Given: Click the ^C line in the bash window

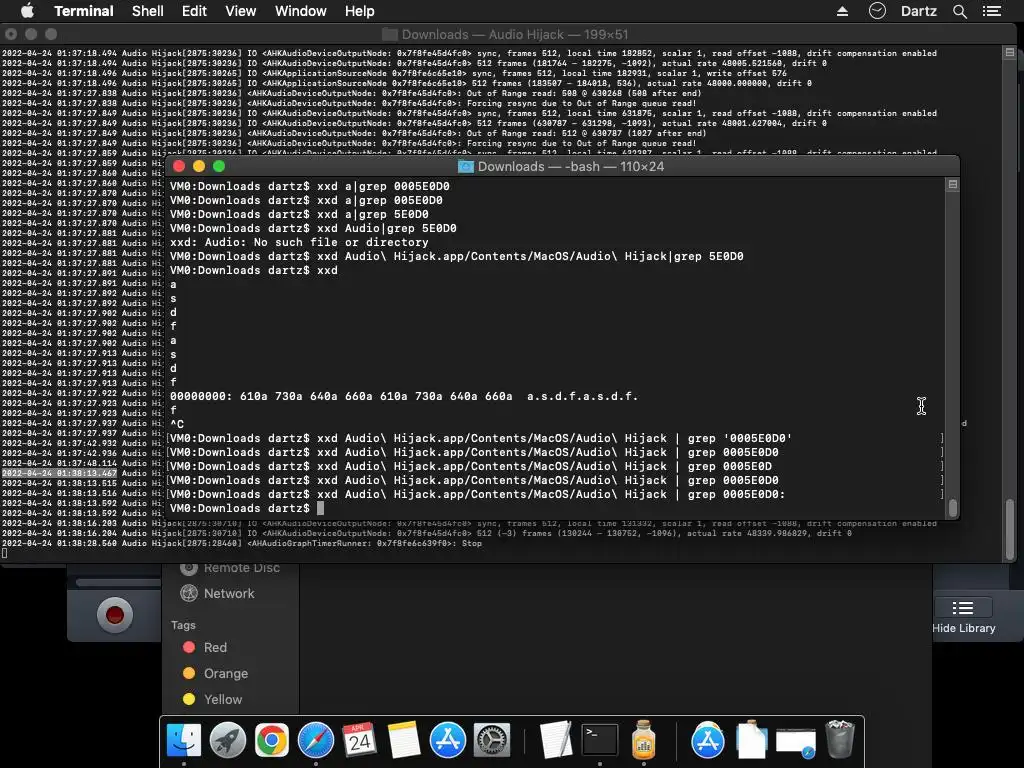Looking at the screenshot, I should [x=177, y=424].
